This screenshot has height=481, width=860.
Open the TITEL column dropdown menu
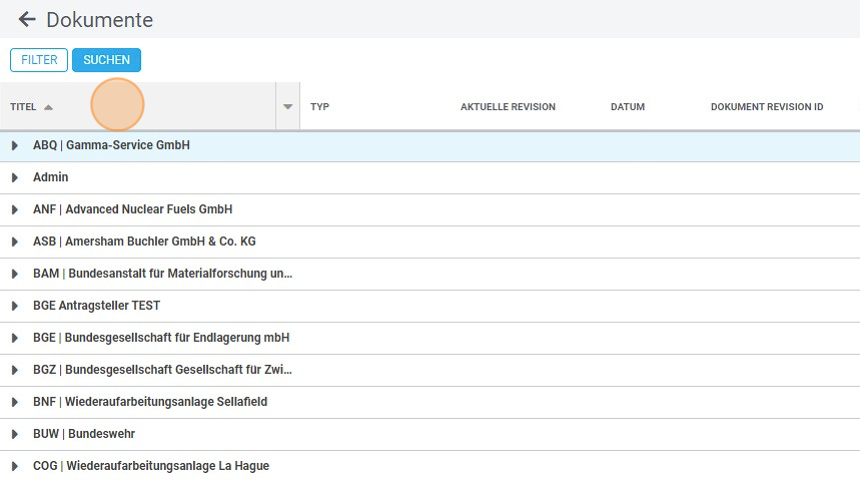pos(287,106)
